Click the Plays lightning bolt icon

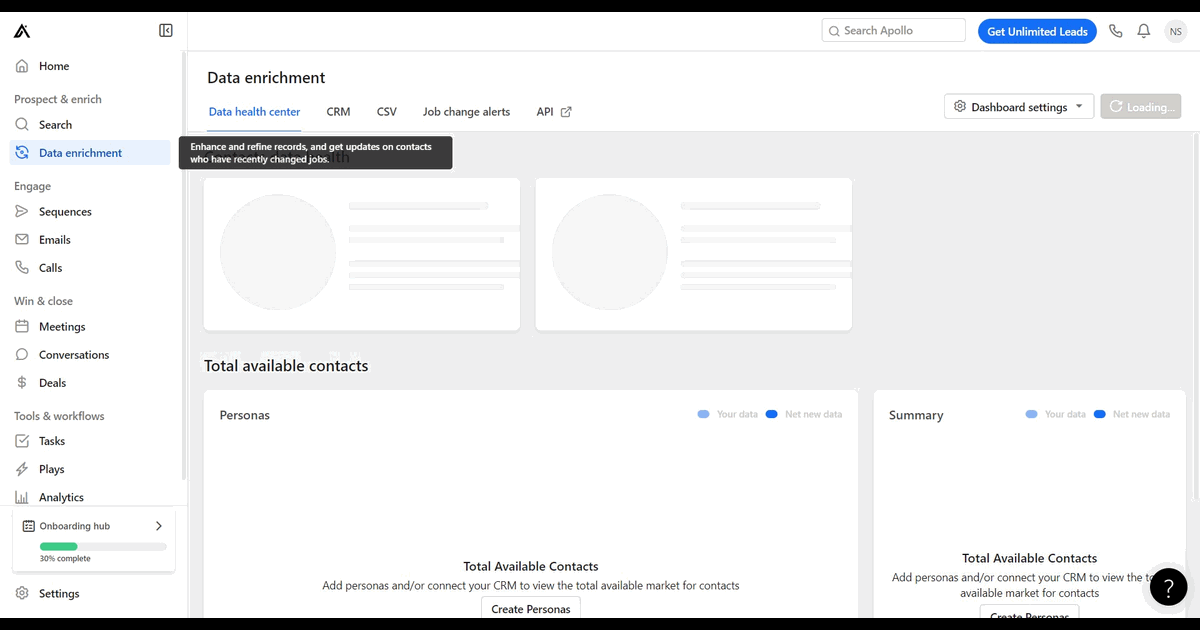pos(22,469)
